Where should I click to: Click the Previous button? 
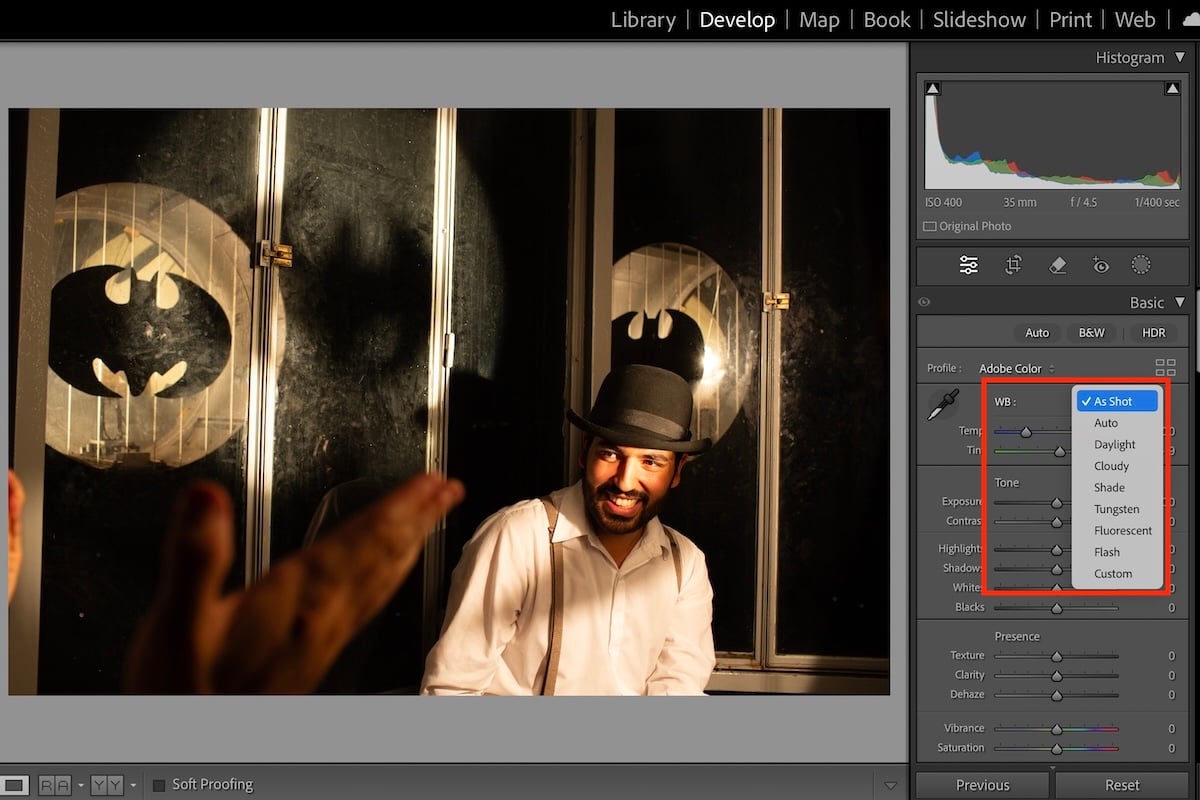pos(981,784)
